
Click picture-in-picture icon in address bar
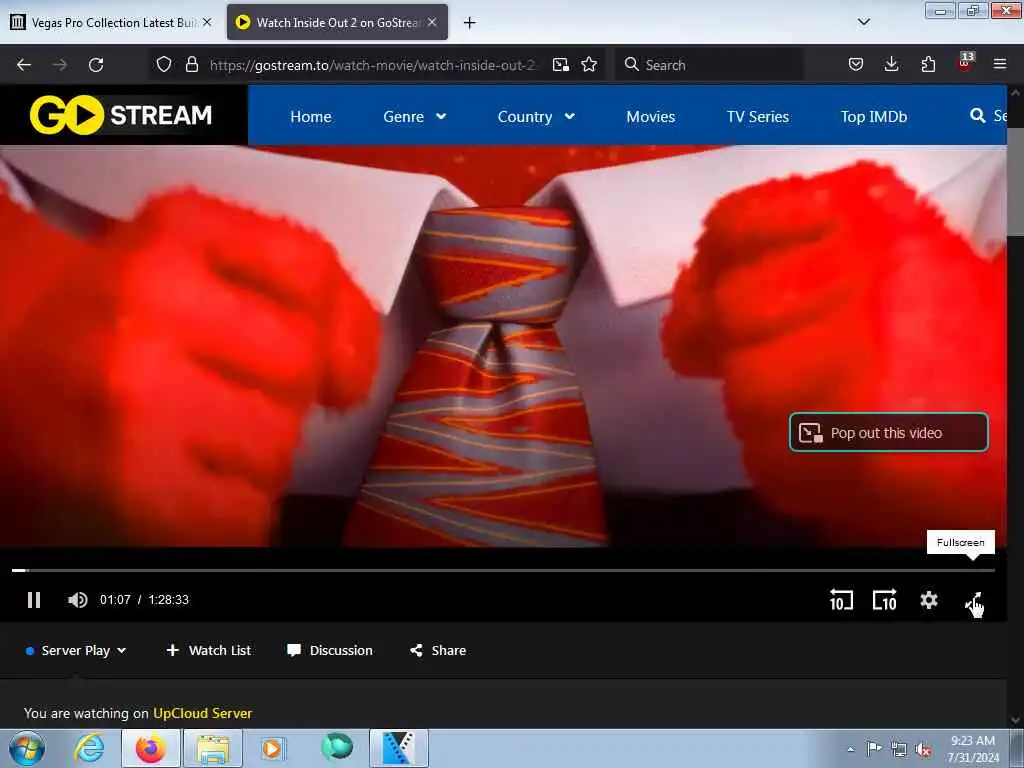[561, 65]
